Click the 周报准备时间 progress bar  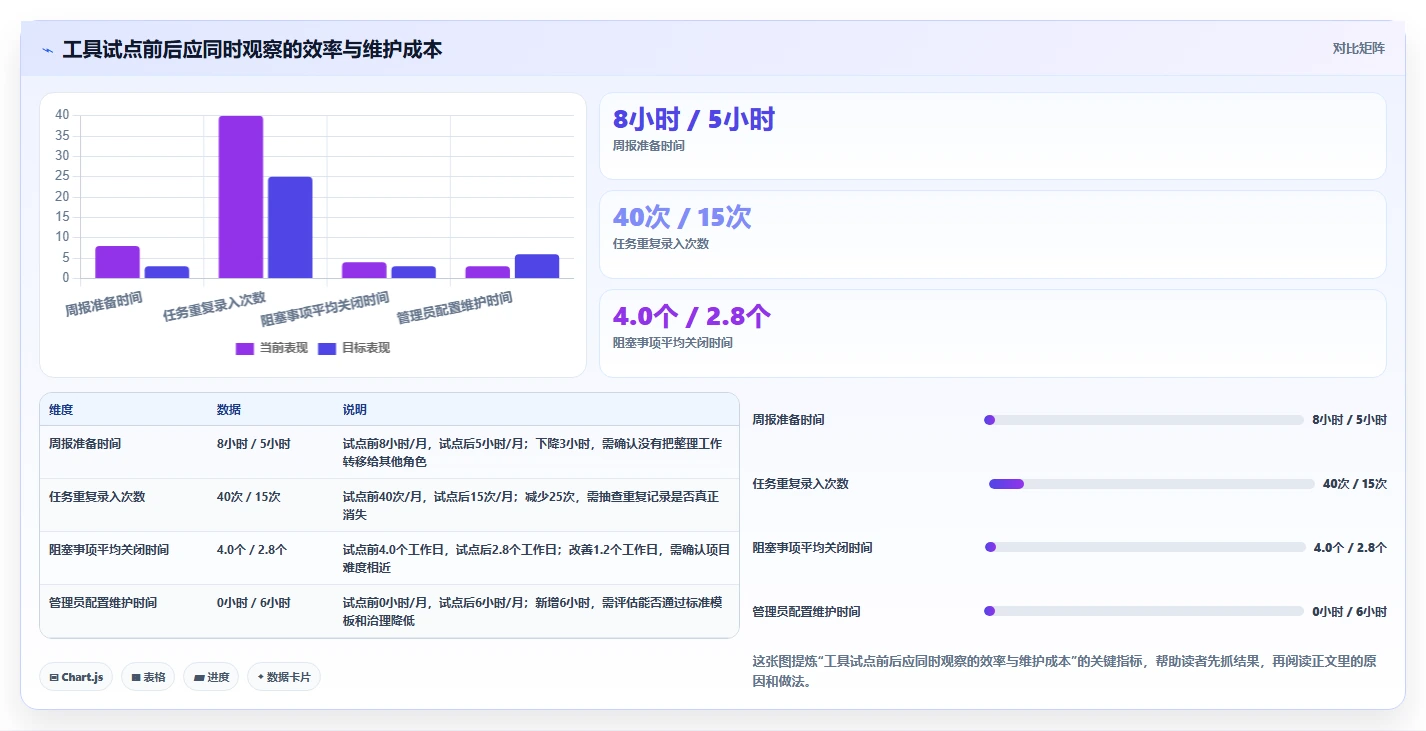click(1144, 420)
